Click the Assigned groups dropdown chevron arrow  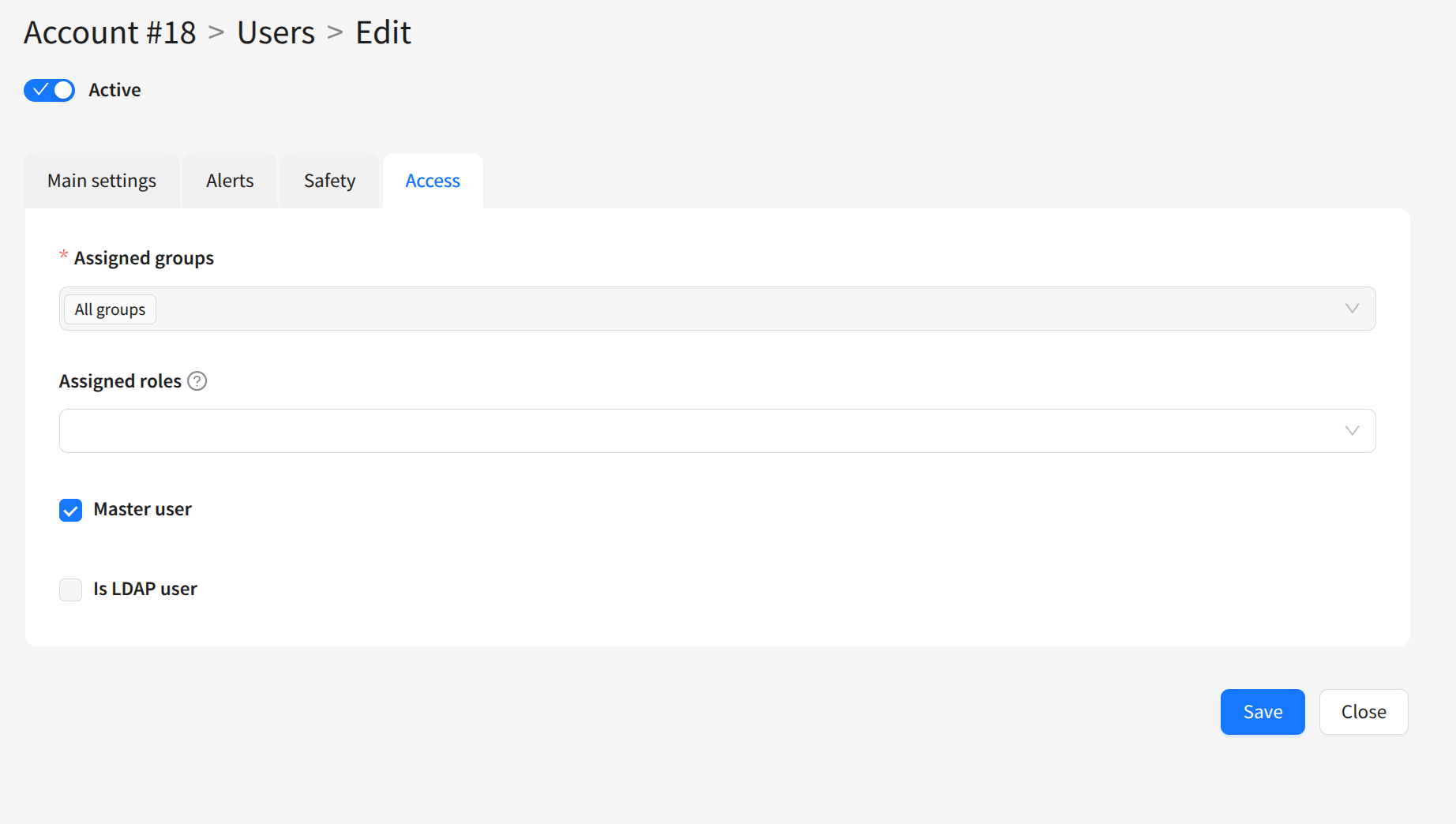(x=1352, y=309)
